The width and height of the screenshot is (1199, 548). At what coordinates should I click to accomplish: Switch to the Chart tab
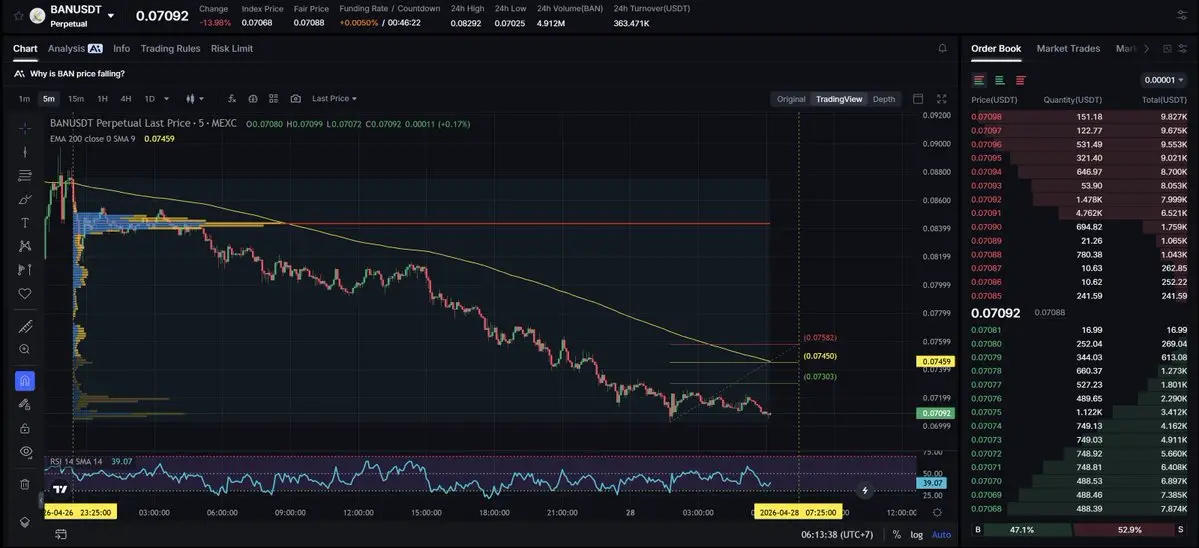(25, 48)
